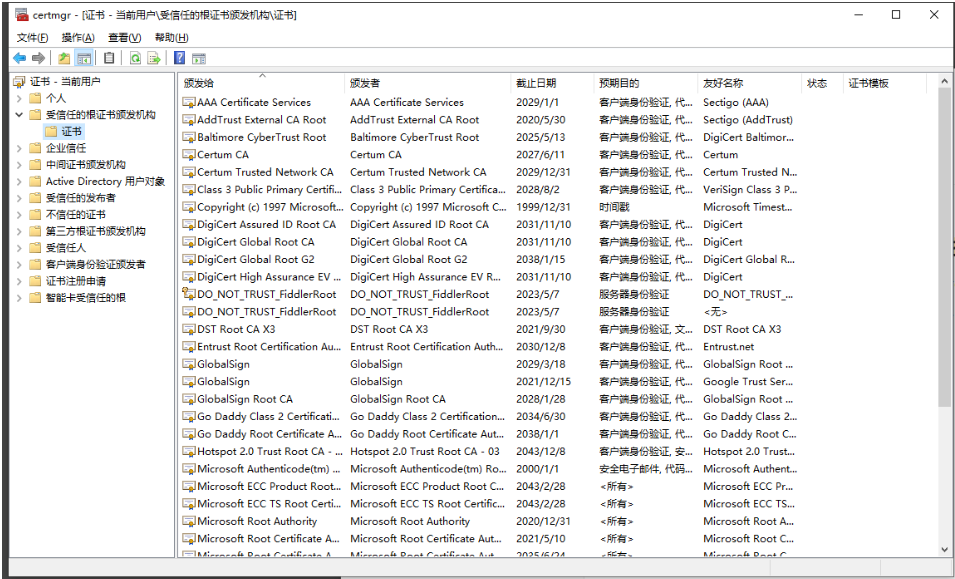This screenshot has width=955, height=579.
Task: Click the Back arrow toolbar icon
Action: pos(19,58)
